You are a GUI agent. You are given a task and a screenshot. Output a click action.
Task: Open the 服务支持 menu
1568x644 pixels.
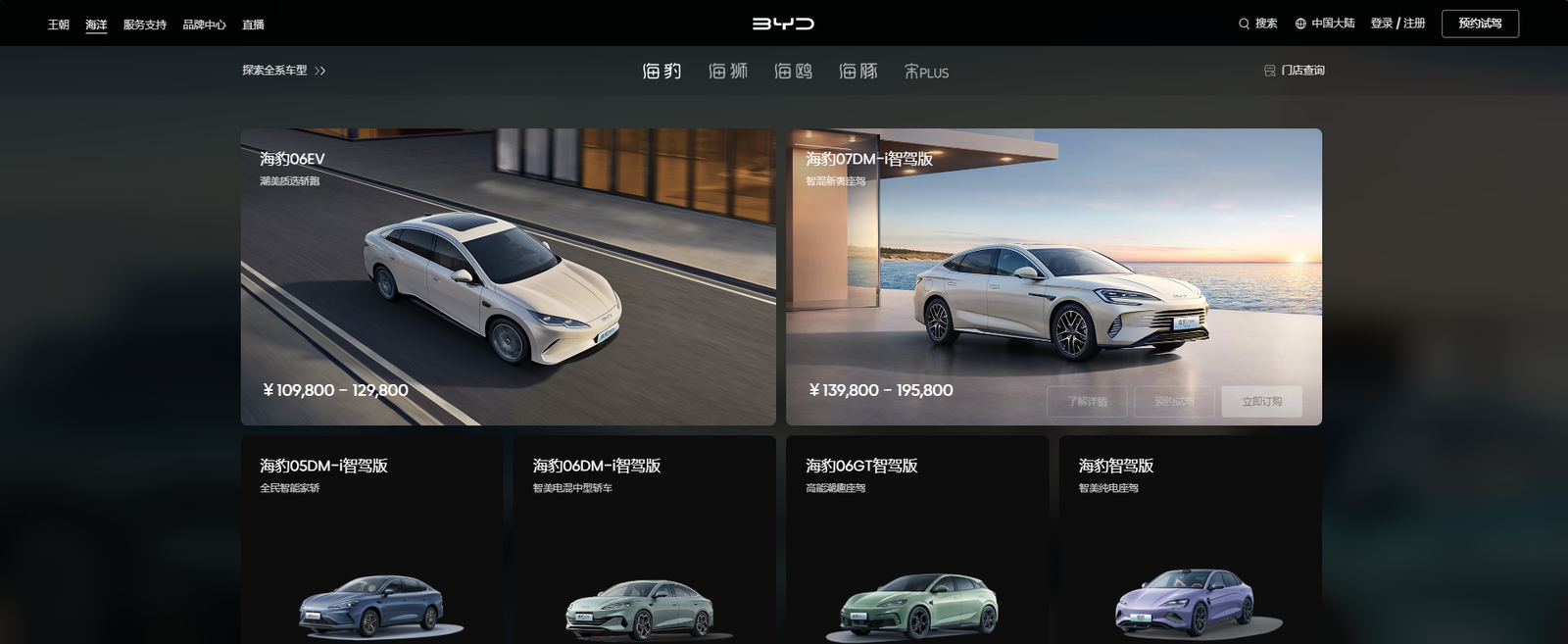click(145, 25)
